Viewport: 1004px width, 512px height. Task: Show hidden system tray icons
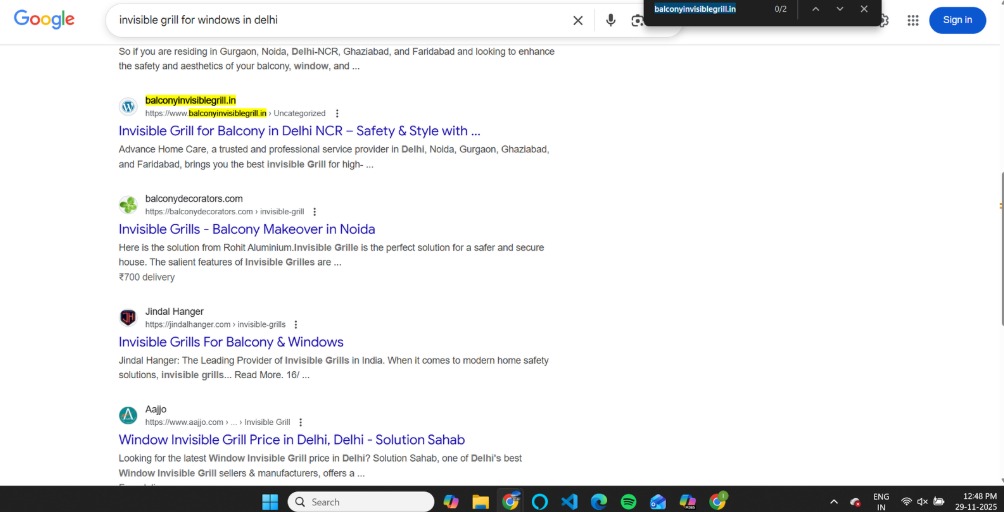pos(834,501)
